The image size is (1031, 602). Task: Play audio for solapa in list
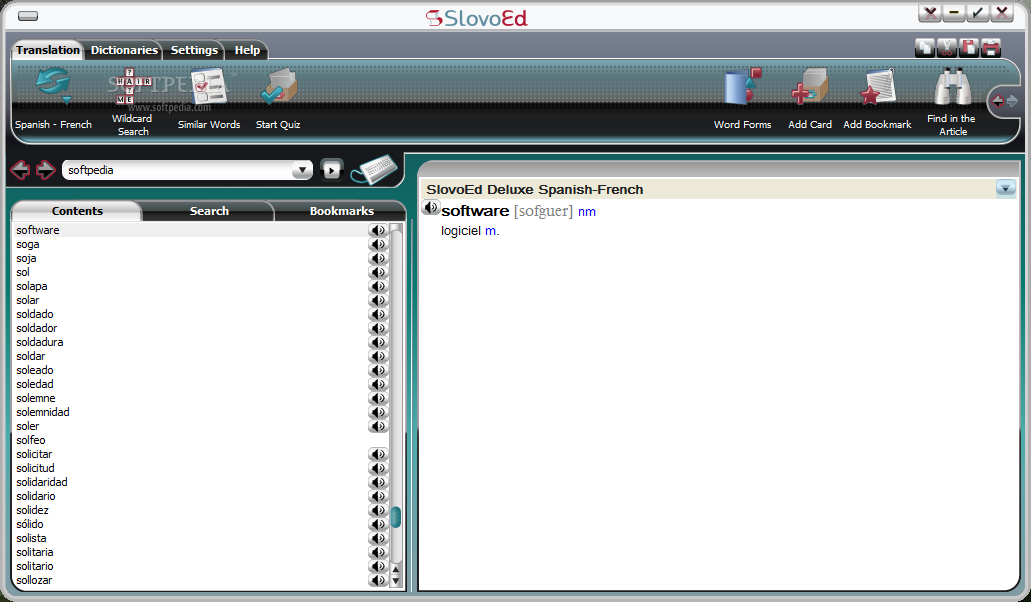378,287
